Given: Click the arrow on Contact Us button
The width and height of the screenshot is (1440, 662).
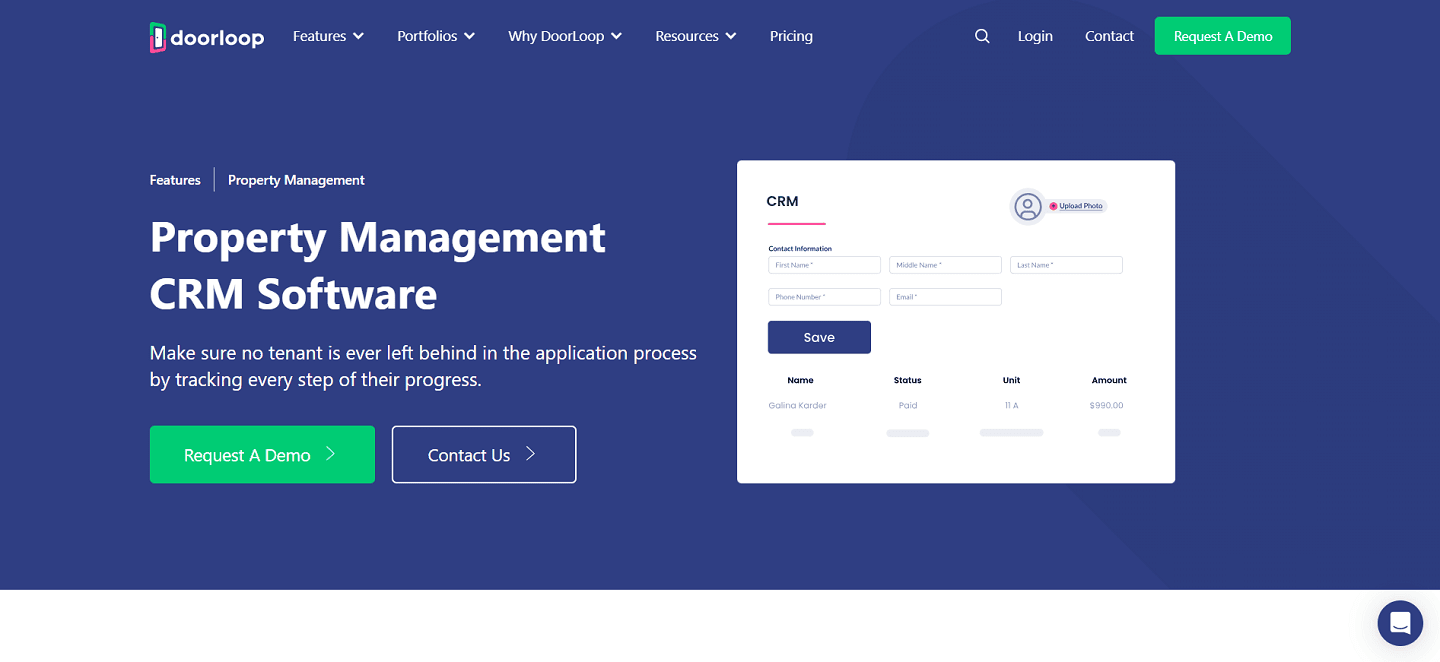Looking at the screenshot, I should tap(531, 454).
